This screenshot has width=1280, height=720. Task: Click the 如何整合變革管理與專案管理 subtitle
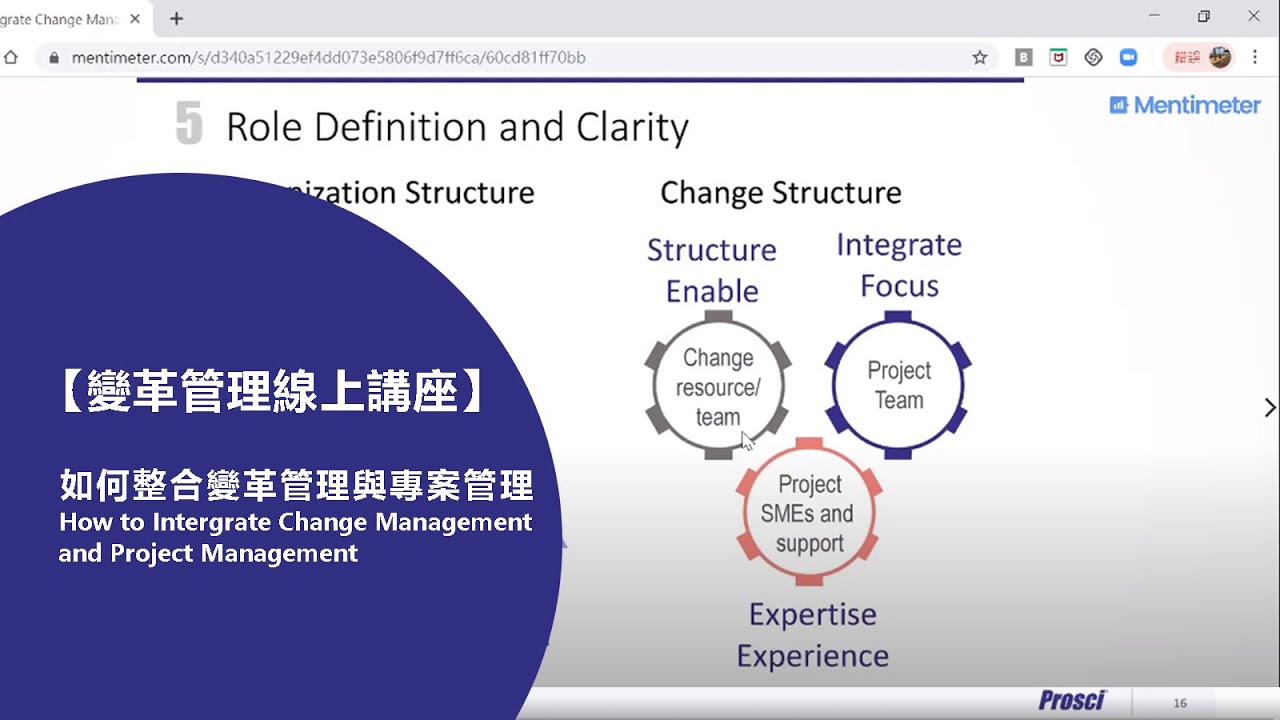(x=296, y=485)
